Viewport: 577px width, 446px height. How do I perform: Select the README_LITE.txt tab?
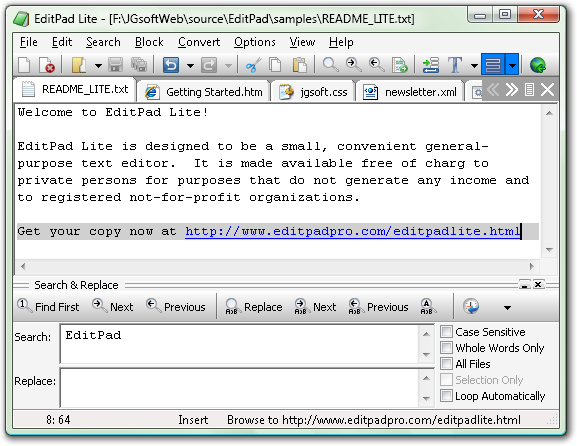tap(75, 89)
